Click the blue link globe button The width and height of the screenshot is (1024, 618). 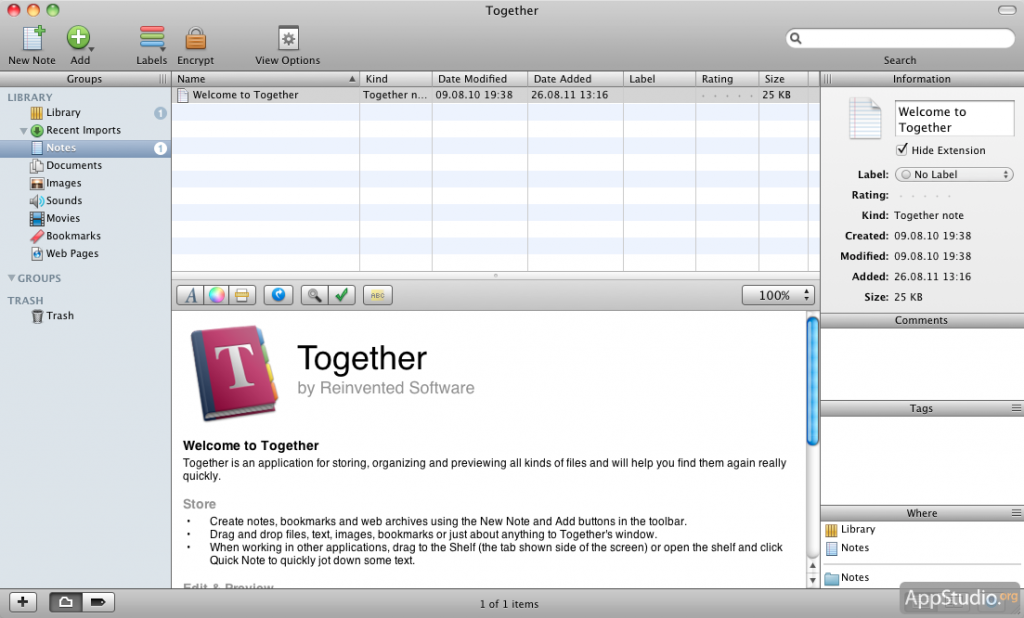[278, 295]
